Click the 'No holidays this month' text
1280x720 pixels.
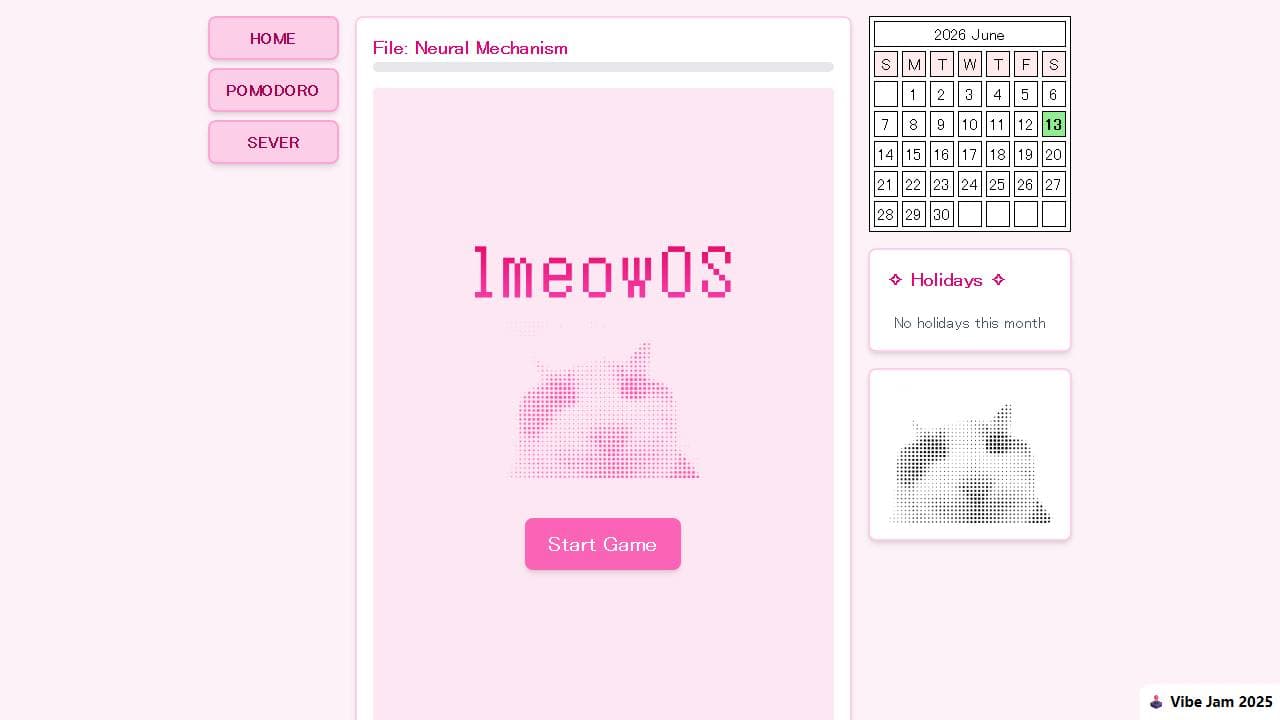[x=970, y=323]
